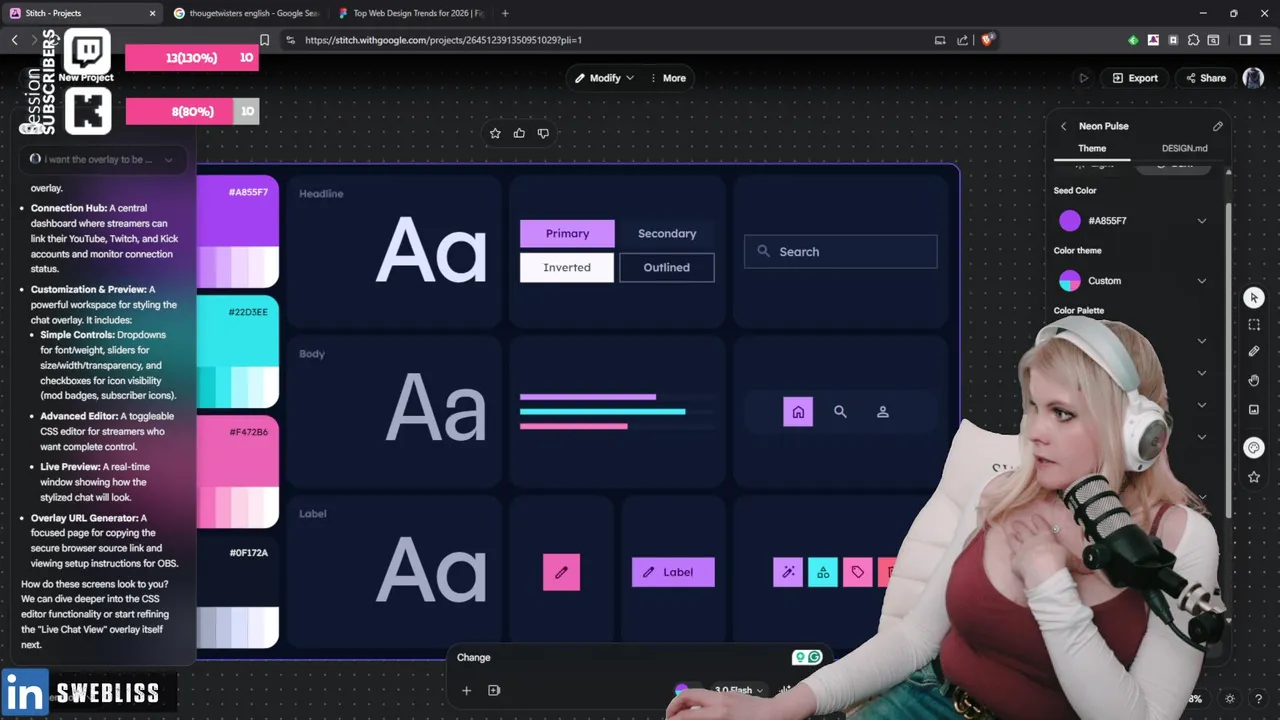Open the Grammarly icon in prompt box
The image size is (1280, 720).
click(x=814, y=657)
